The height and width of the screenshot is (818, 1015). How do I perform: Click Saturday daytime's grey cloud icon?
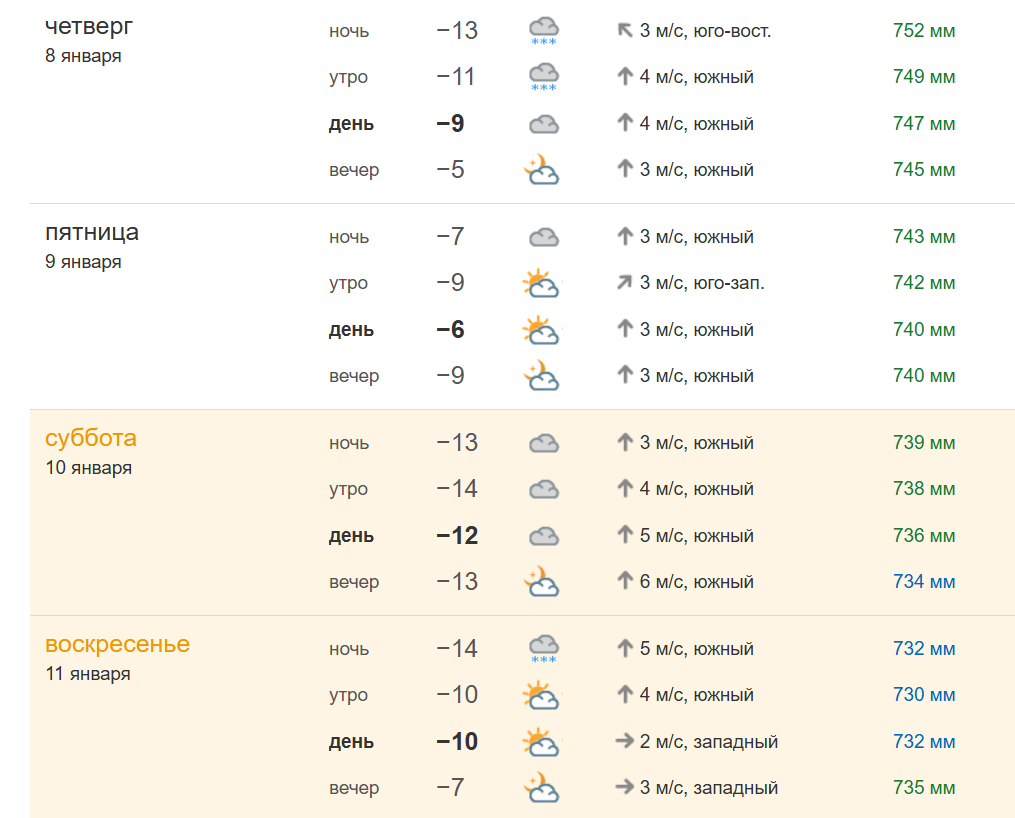tap(543, 536)
